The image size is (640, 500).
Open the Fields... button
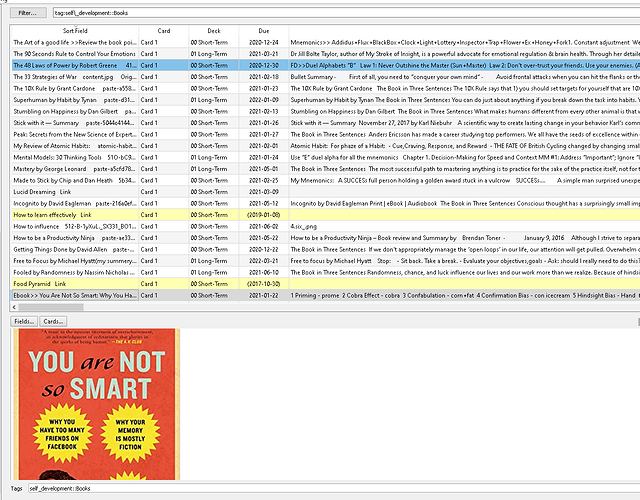pyautogui.click(x=24, y=322)
